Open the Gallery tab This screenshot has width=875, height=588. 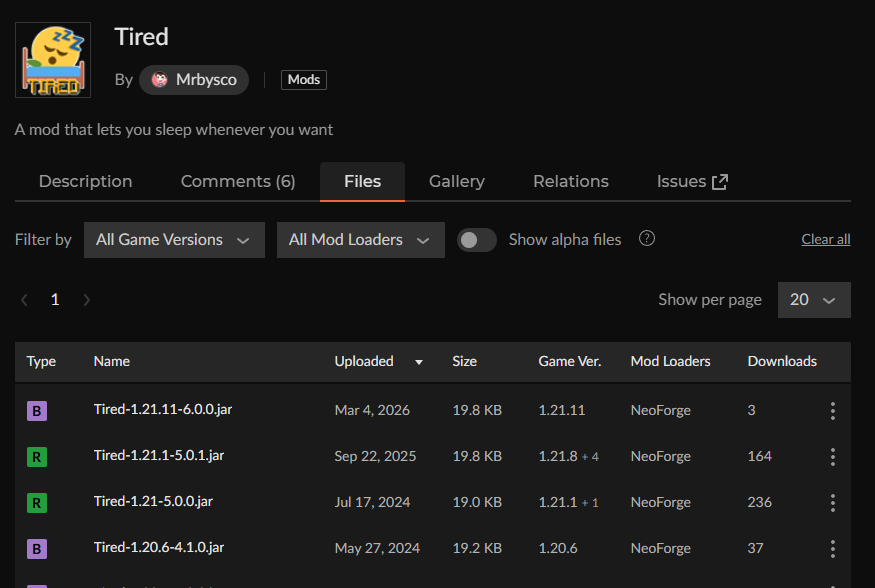tap(457, 181)
